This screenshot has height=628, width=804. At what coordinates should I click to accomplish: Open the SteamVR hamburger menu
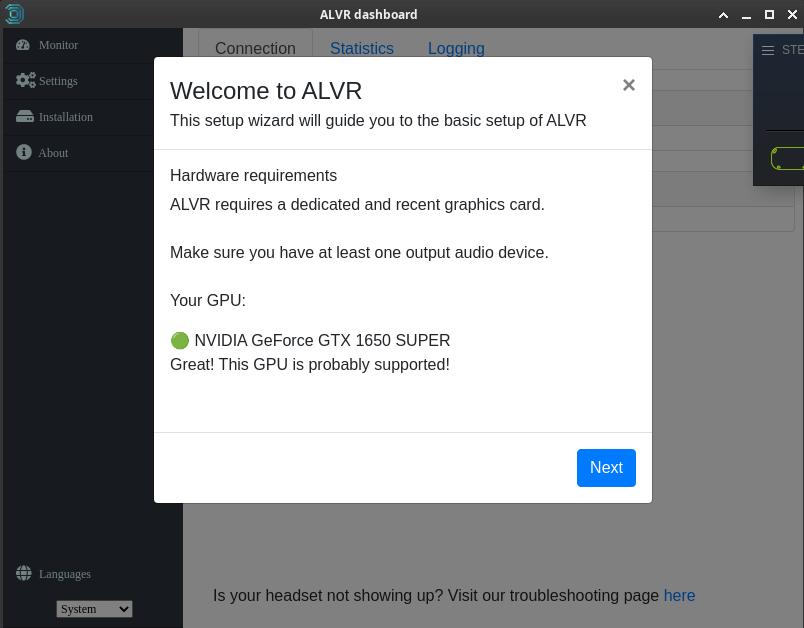click(769, 50)
